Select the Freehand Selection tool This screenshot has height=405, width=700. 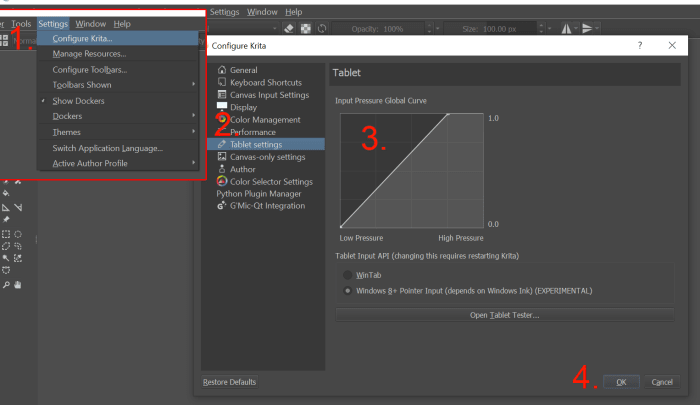pos(18,246)
